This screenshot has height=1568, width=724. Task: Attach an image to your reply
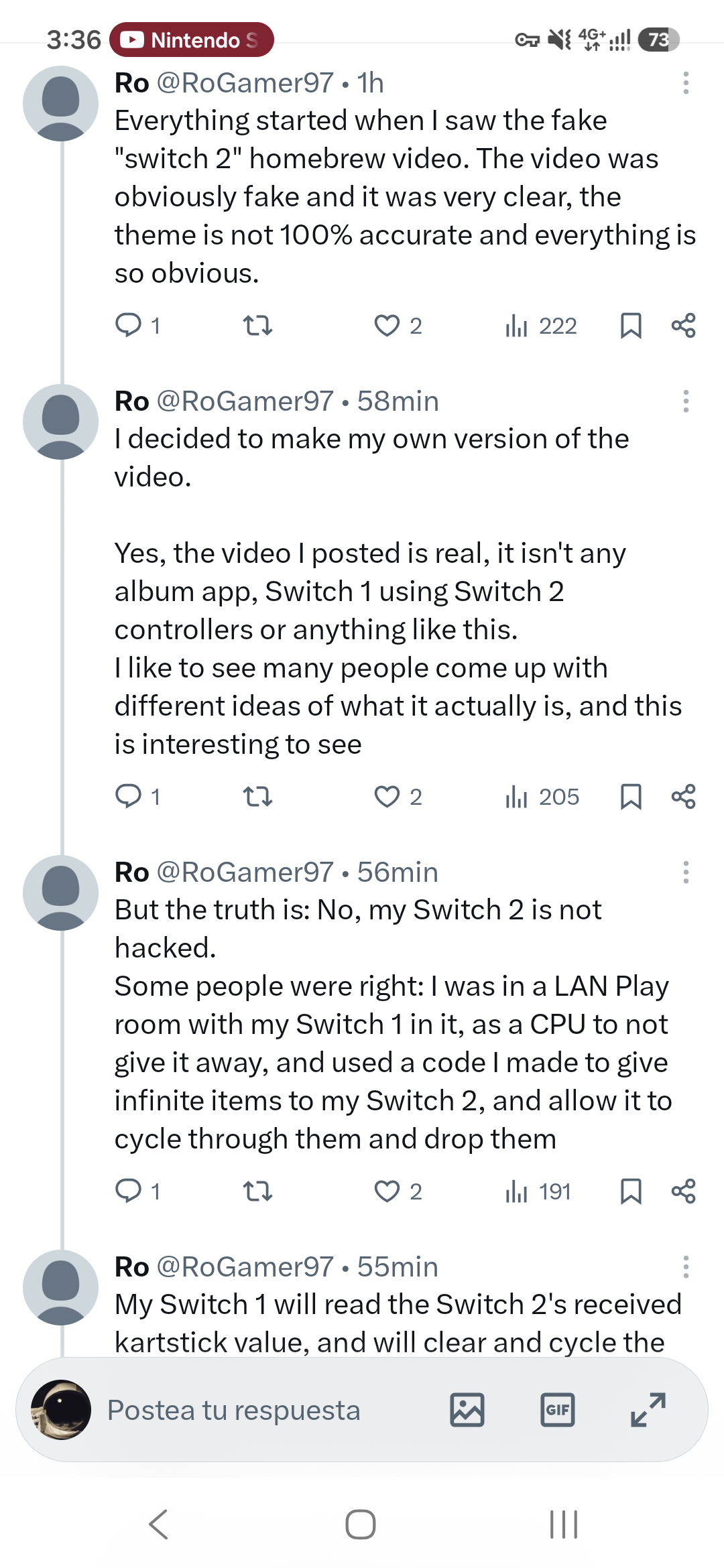467,1410
